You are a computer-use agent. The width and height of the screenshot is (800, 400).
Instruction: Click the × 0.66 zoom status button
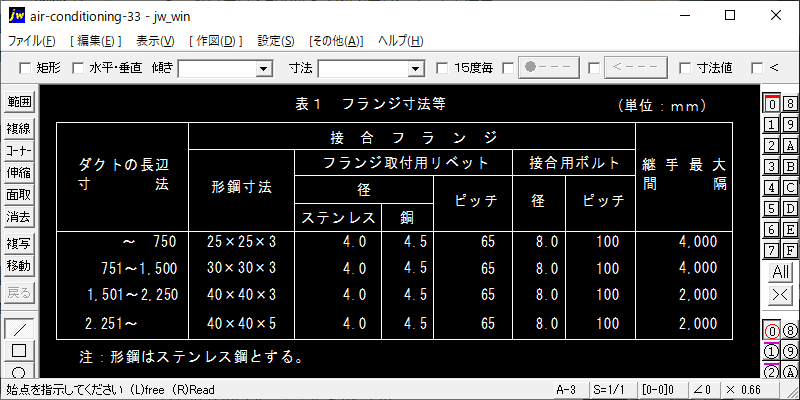(749, 390)
